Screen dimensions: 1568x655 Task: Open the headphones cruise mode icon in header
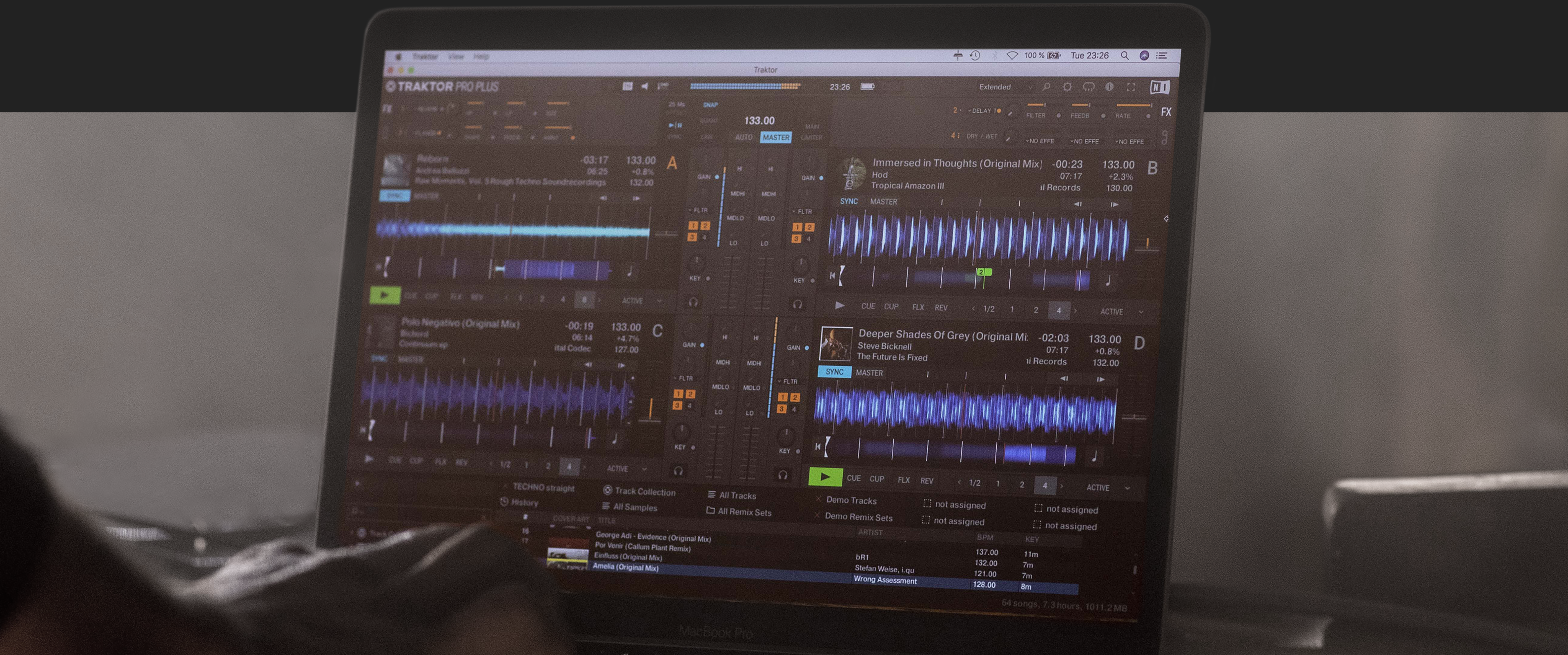1088,87
